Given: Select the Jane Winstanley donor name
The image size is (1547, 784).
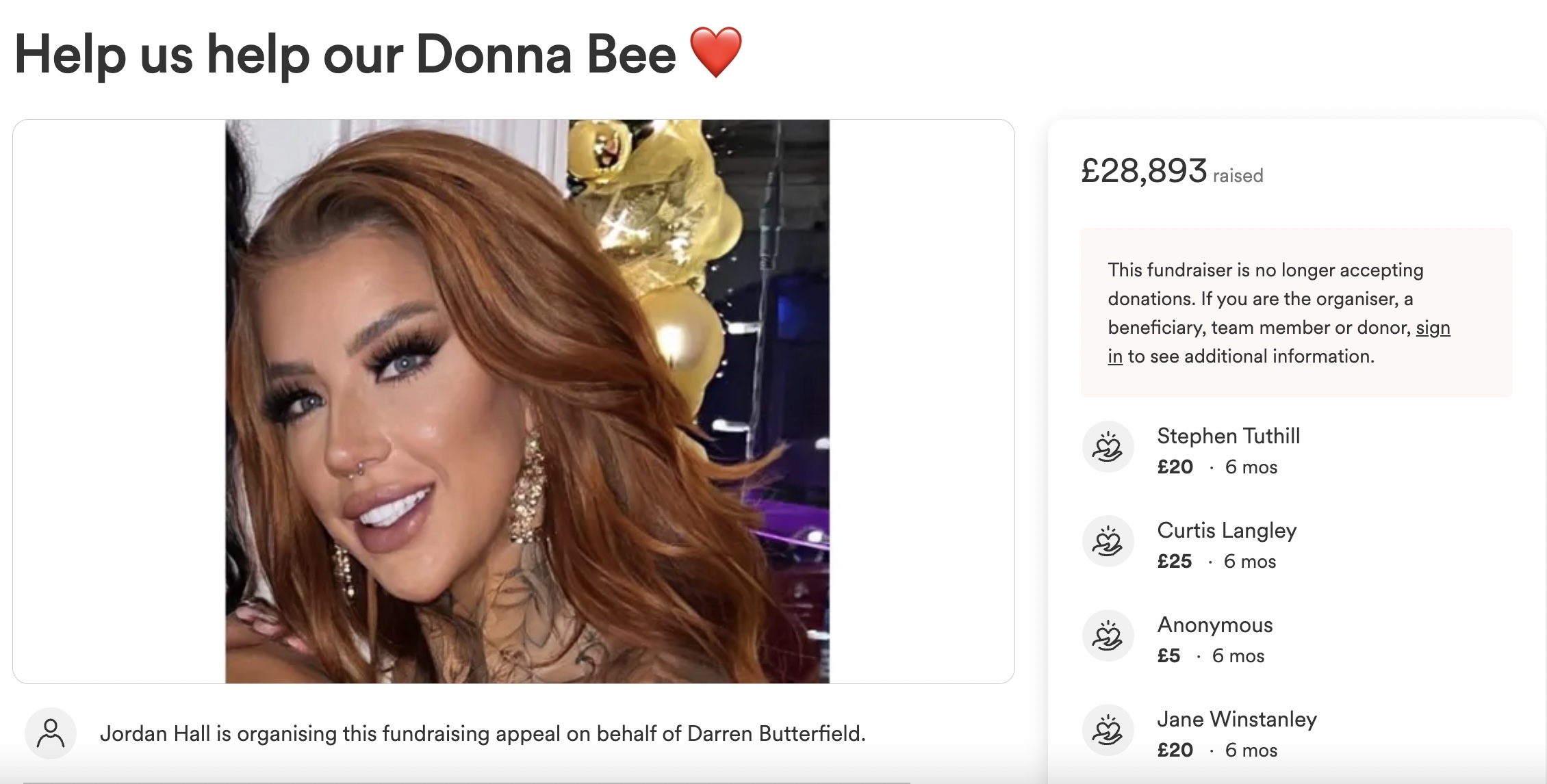Looking at the screenshot, I should tap(1236, 719).
